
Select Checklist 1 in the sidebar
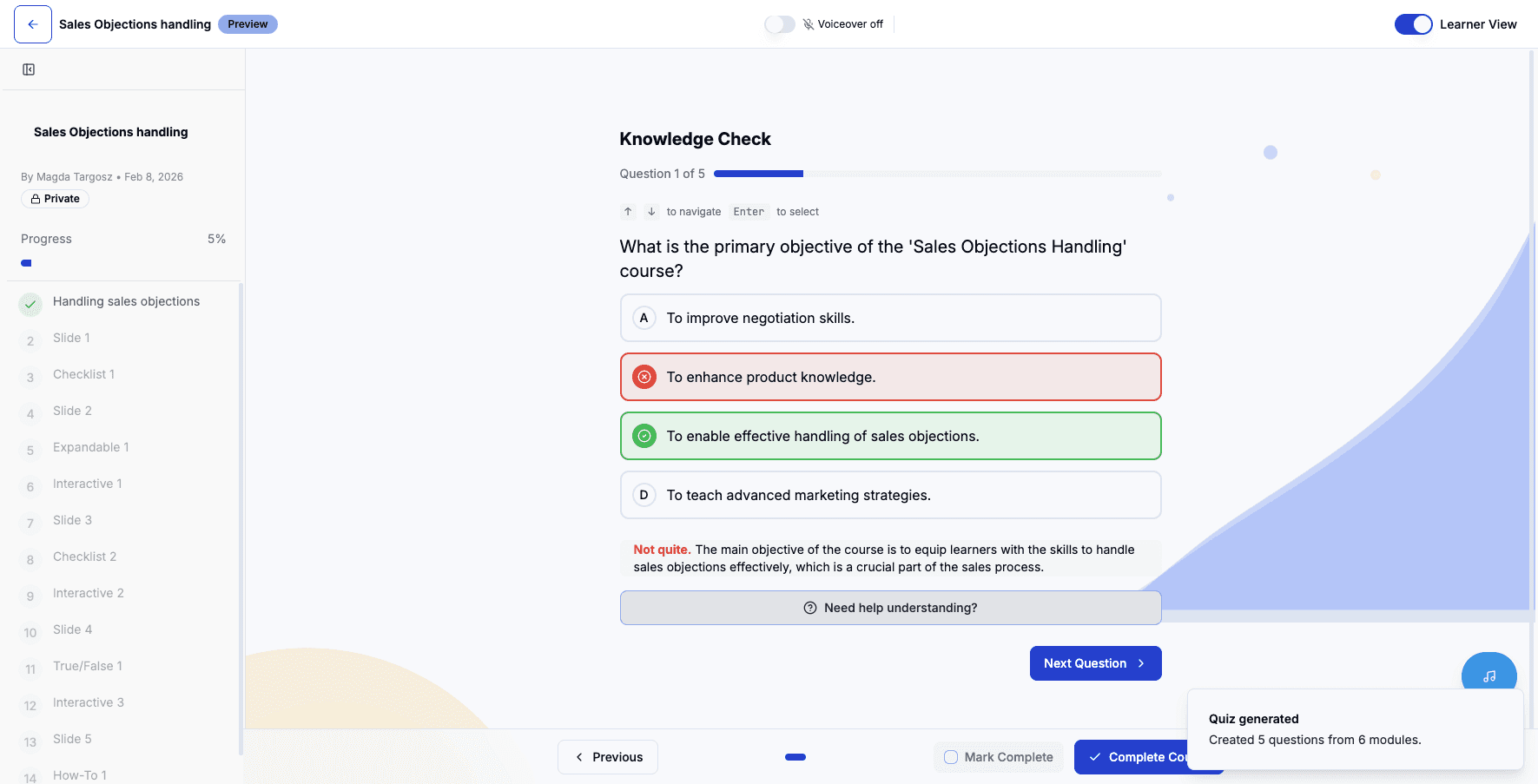pos(83,374)
